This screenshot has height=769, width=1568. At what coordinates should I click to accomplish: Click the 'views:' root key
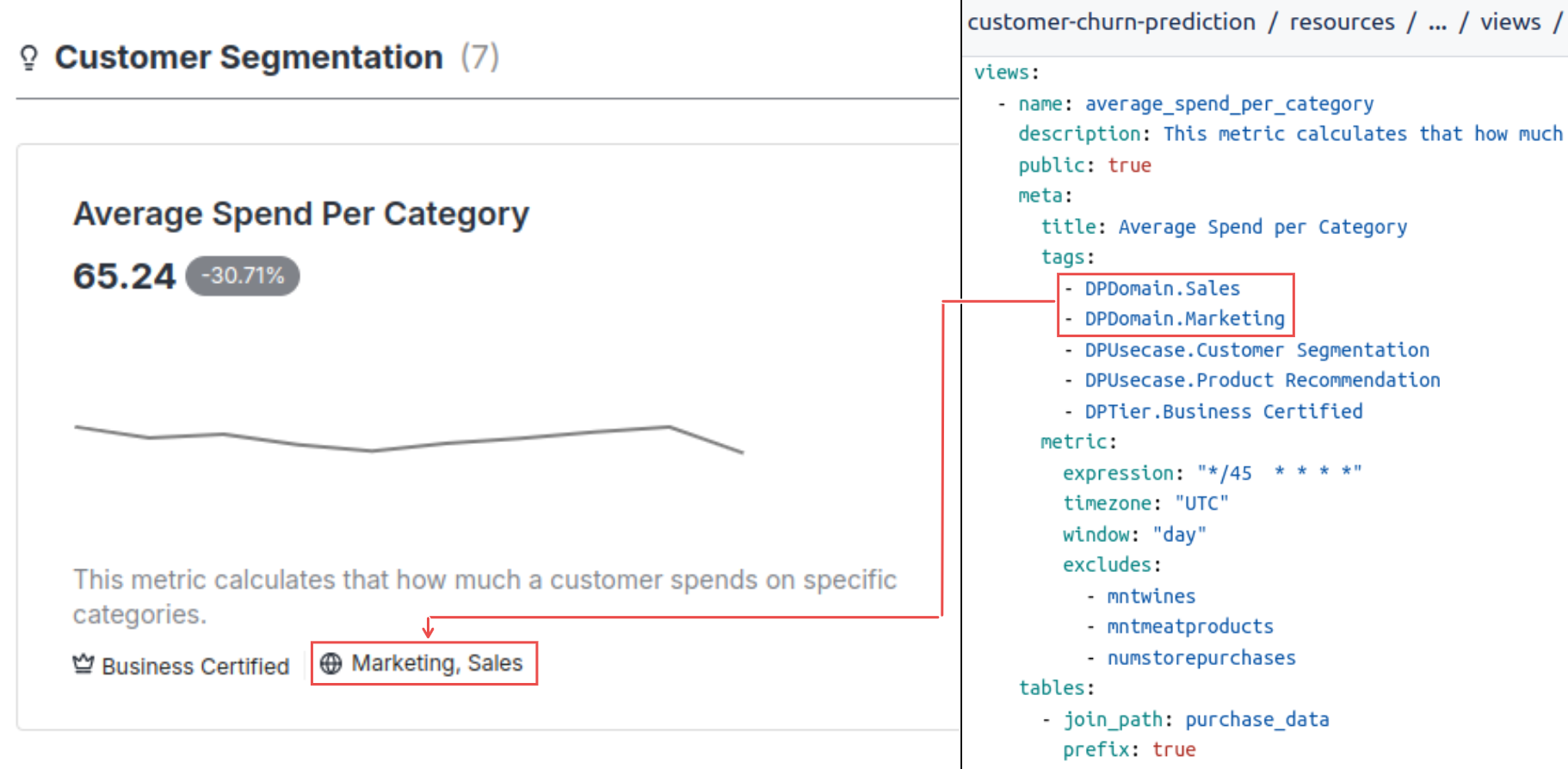[1006, 72]
